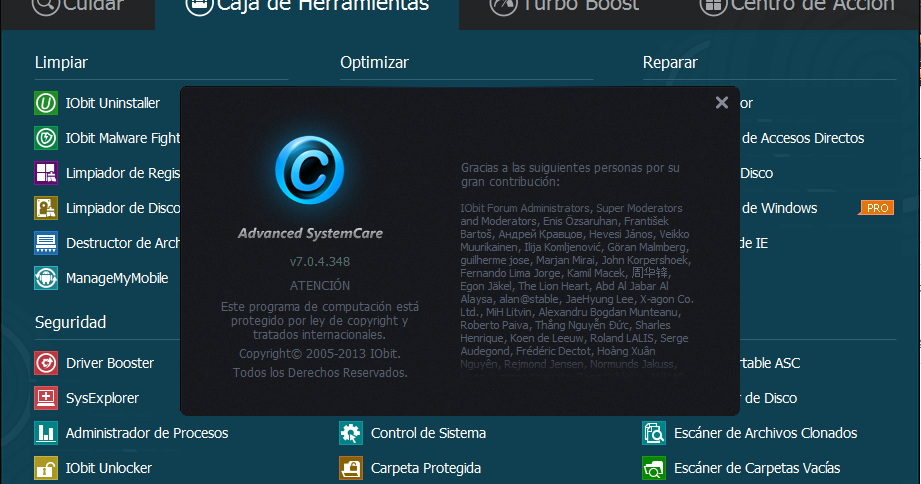Click the ManageMyMobile Android icon
Viewport: 921px width, 484px height.
tap(46, 278)
